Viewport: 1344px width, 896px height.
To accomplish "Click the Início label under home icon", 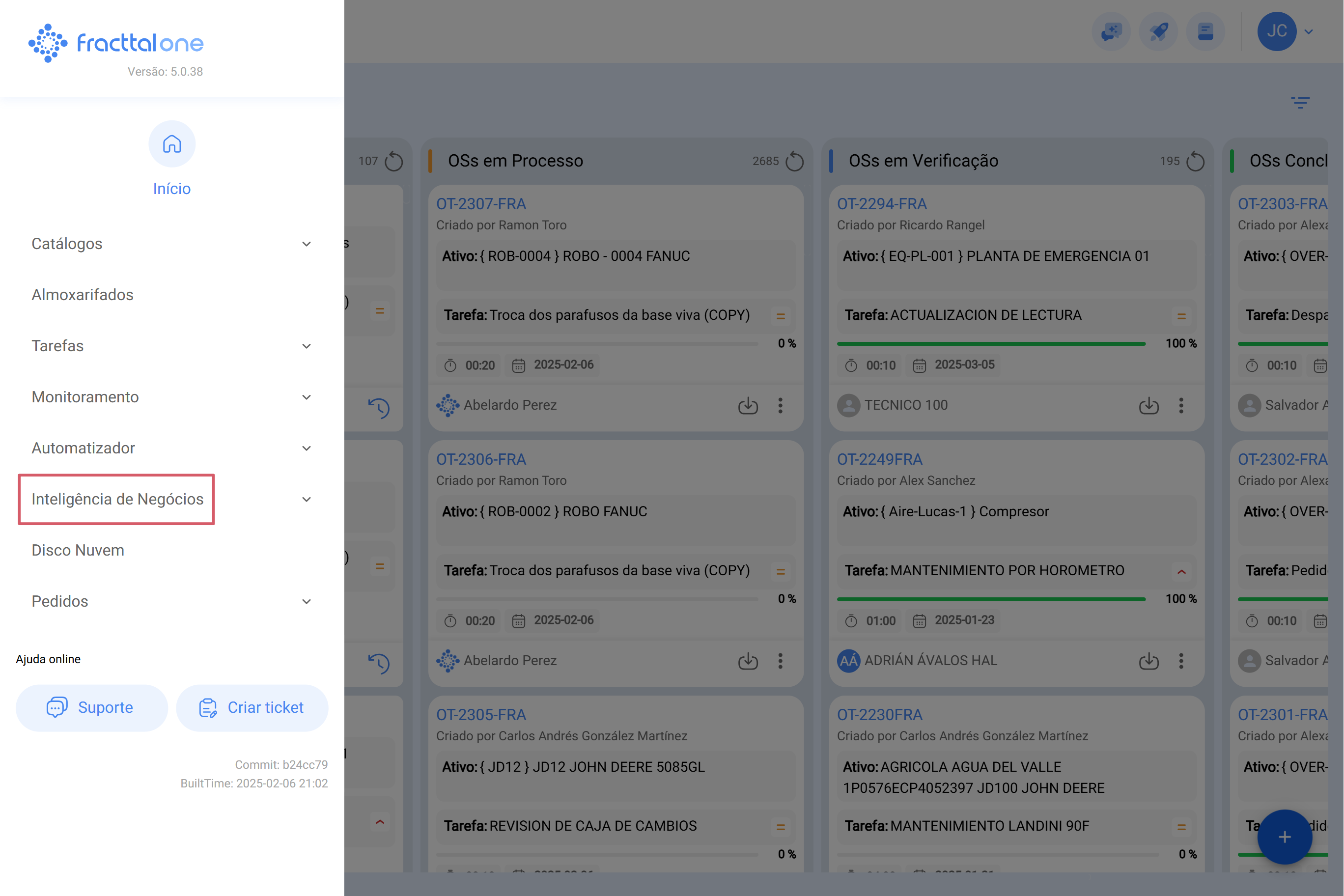I will point(172,189).
